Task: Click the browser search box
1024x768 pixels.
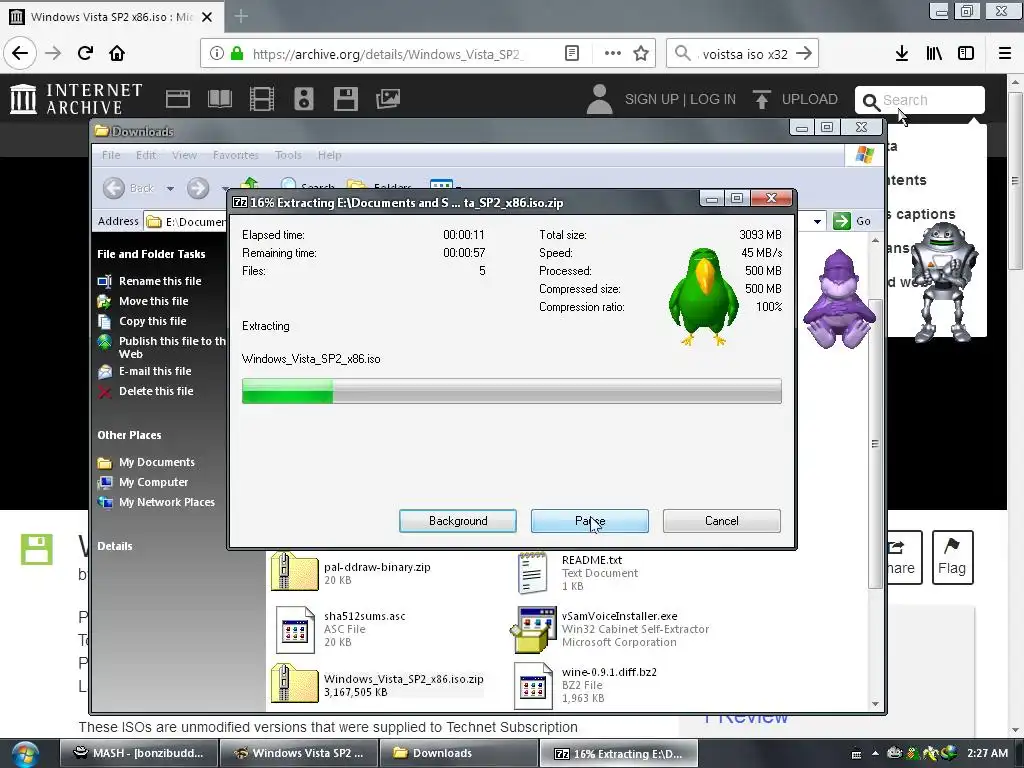Action: 743,54
